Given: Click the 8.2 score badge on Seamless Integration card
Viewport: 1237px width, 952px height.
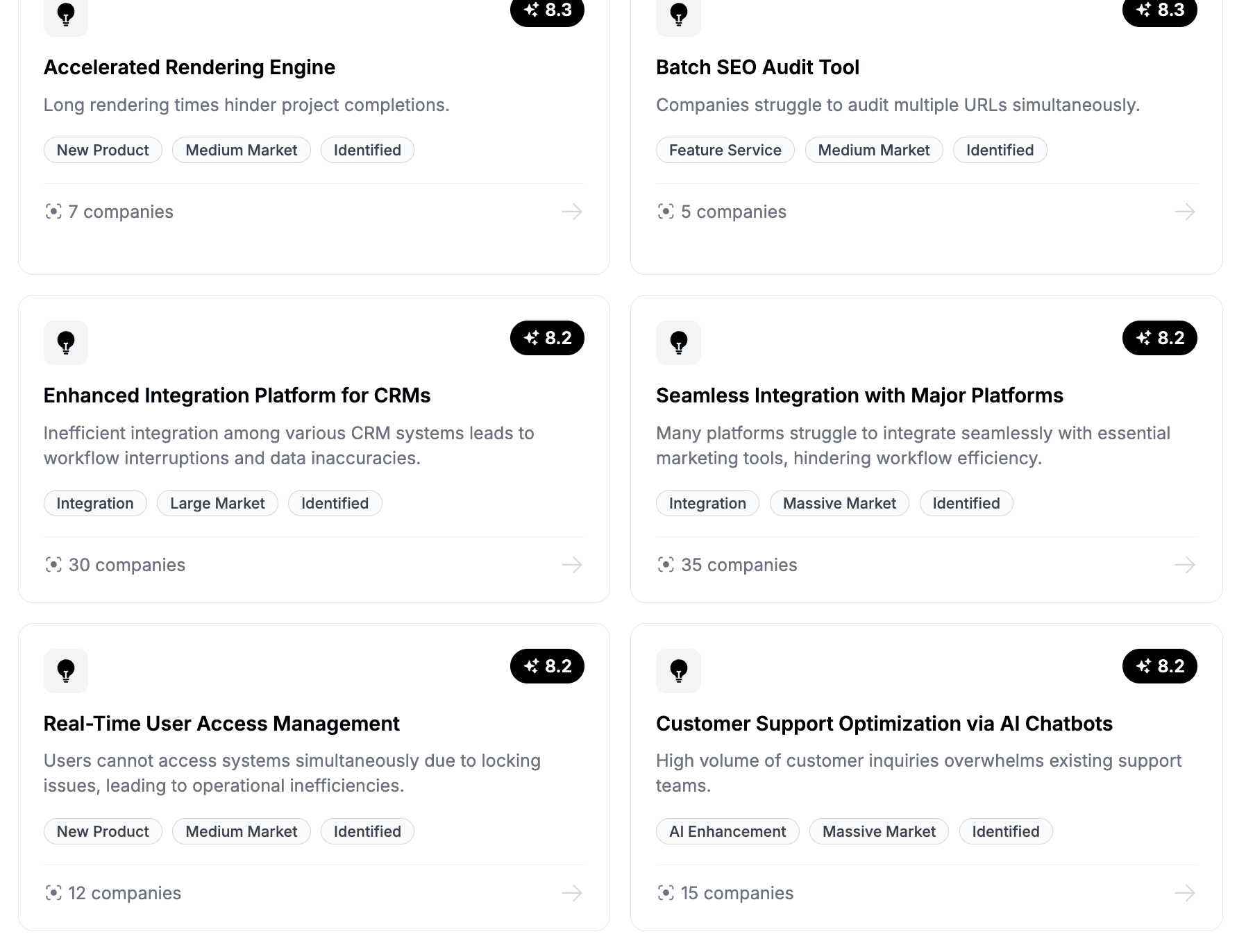Looking at the screenshot, I should pyautogui.click(x=1159, y=338).
